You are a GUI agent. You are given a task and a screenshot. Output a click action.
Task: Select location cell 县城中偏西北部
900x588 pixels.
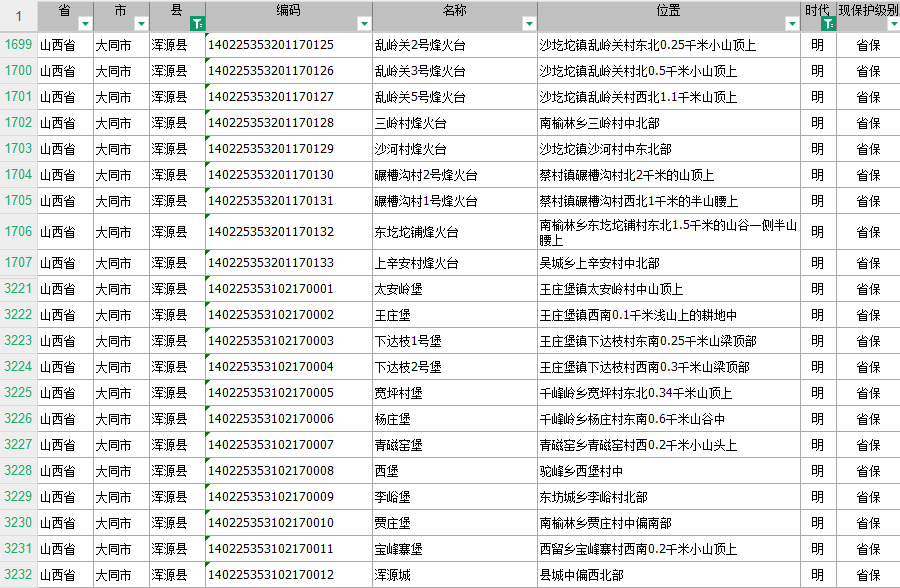(669, 575)
